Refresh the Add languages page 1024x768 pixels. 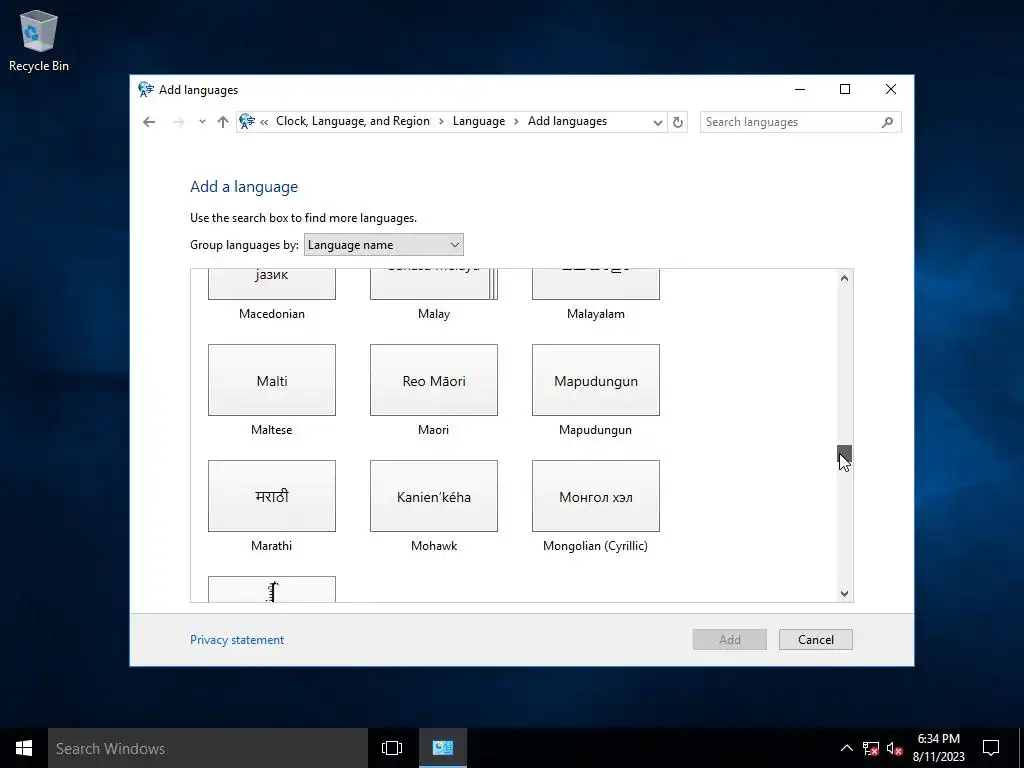[x=678, y=122]
